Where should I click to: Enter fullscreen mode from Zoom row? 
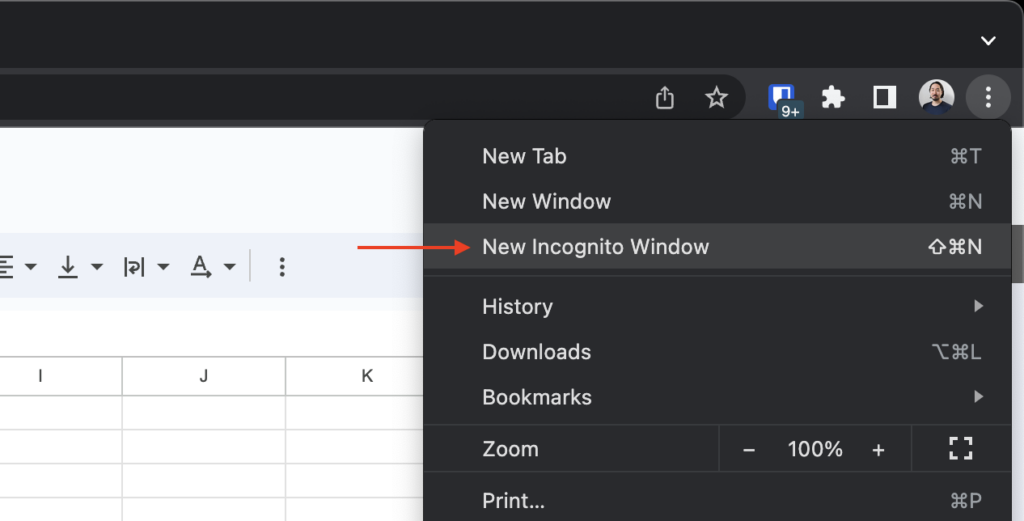(960, 450)
